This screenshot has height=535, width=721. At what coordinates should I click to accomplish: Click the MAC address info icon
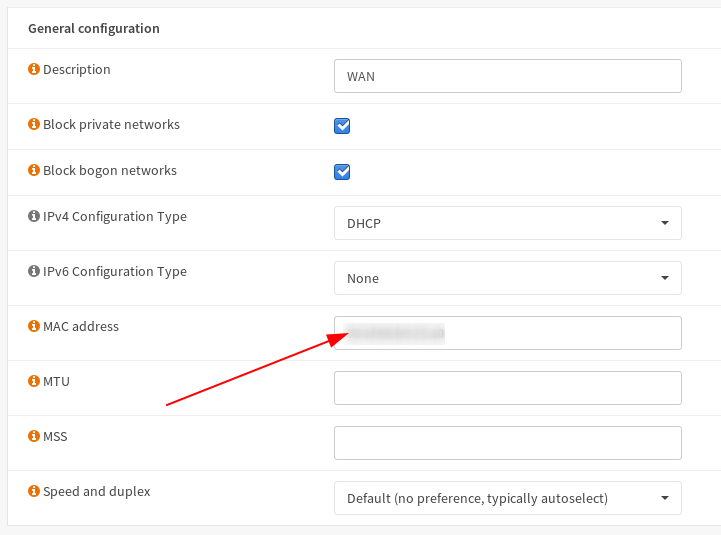pyautogui.click(x=34, y=327)
